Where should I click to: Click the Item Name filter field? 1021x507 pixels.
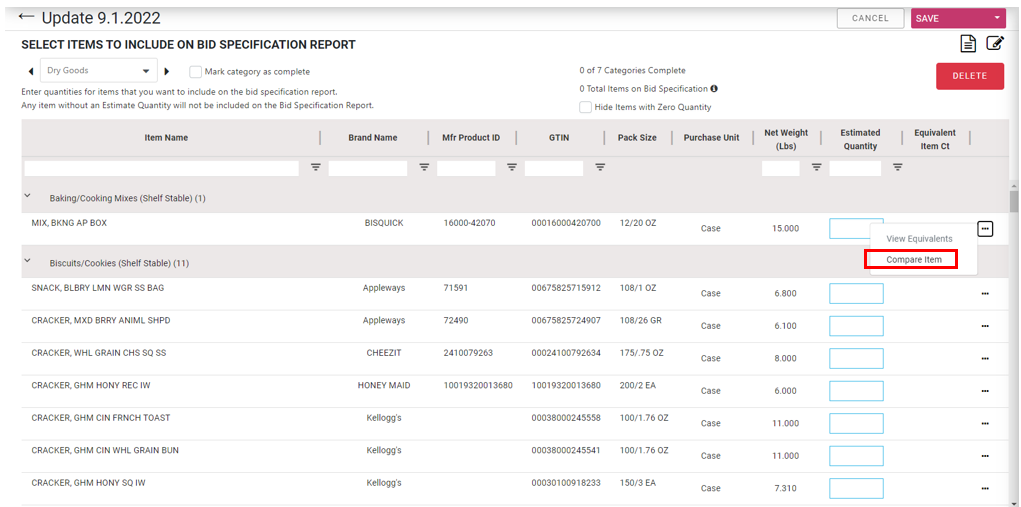pos(161,169)
